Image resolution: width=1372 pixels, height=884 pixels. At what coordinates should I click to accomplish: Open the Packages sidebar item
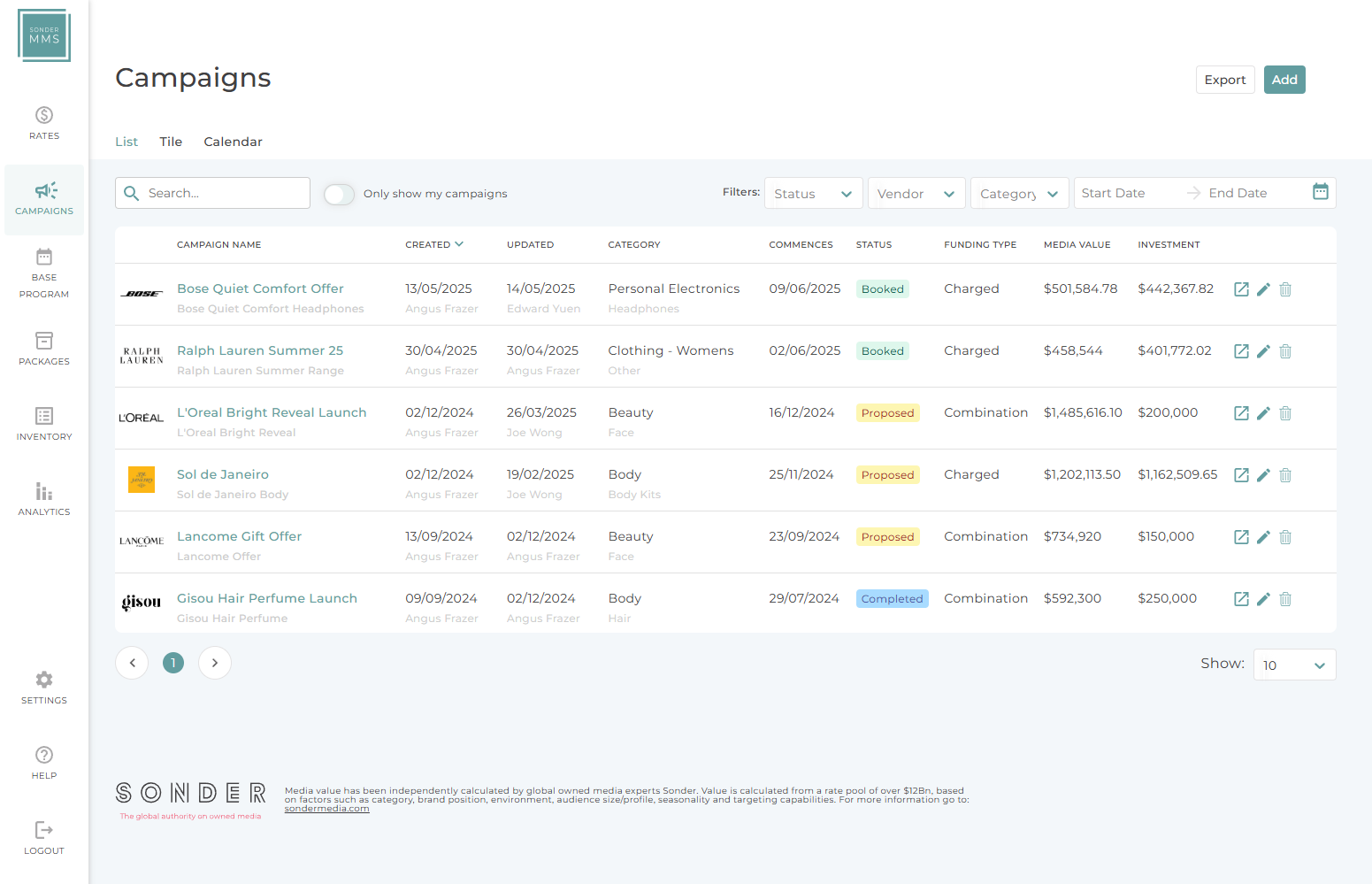44,349
